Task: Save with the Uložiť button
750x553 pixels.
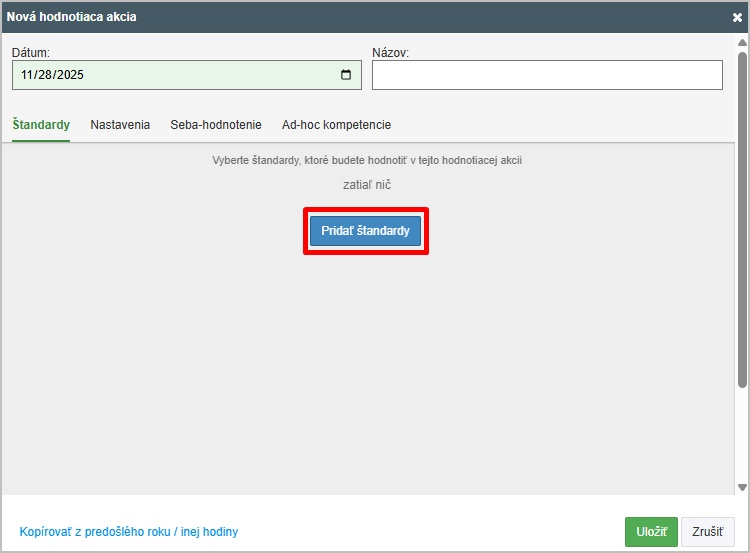Action: tap(651, 532)
